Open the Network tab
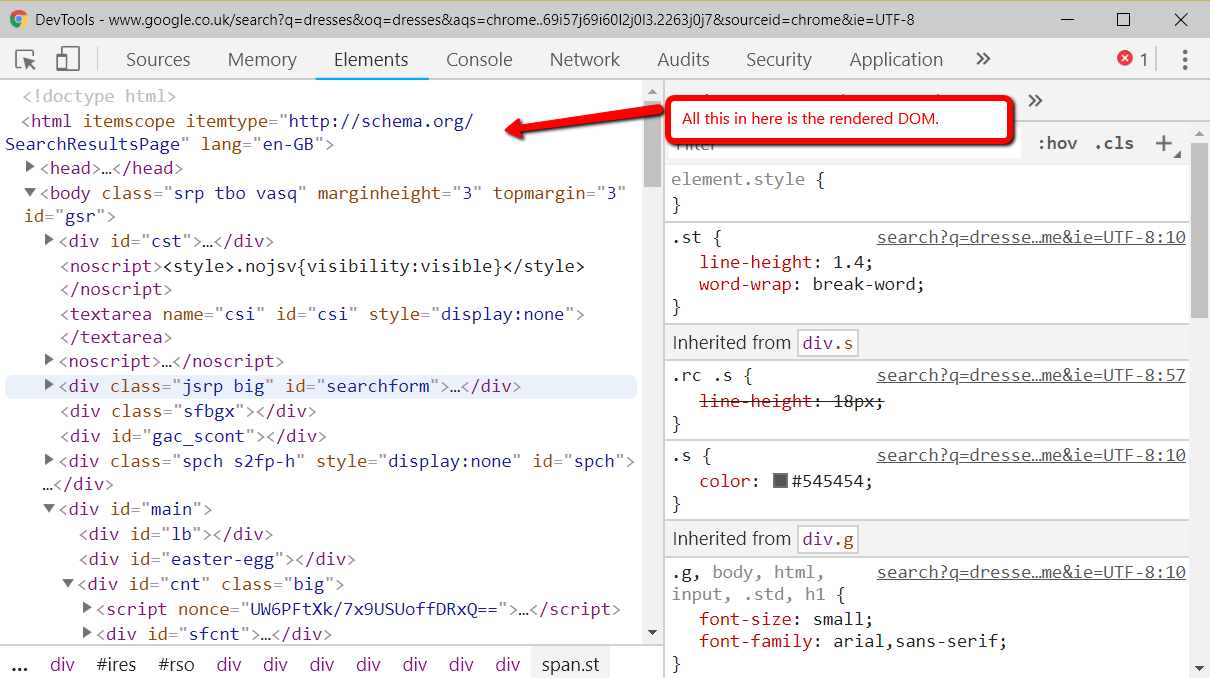1210x678 pixels. 584,60
